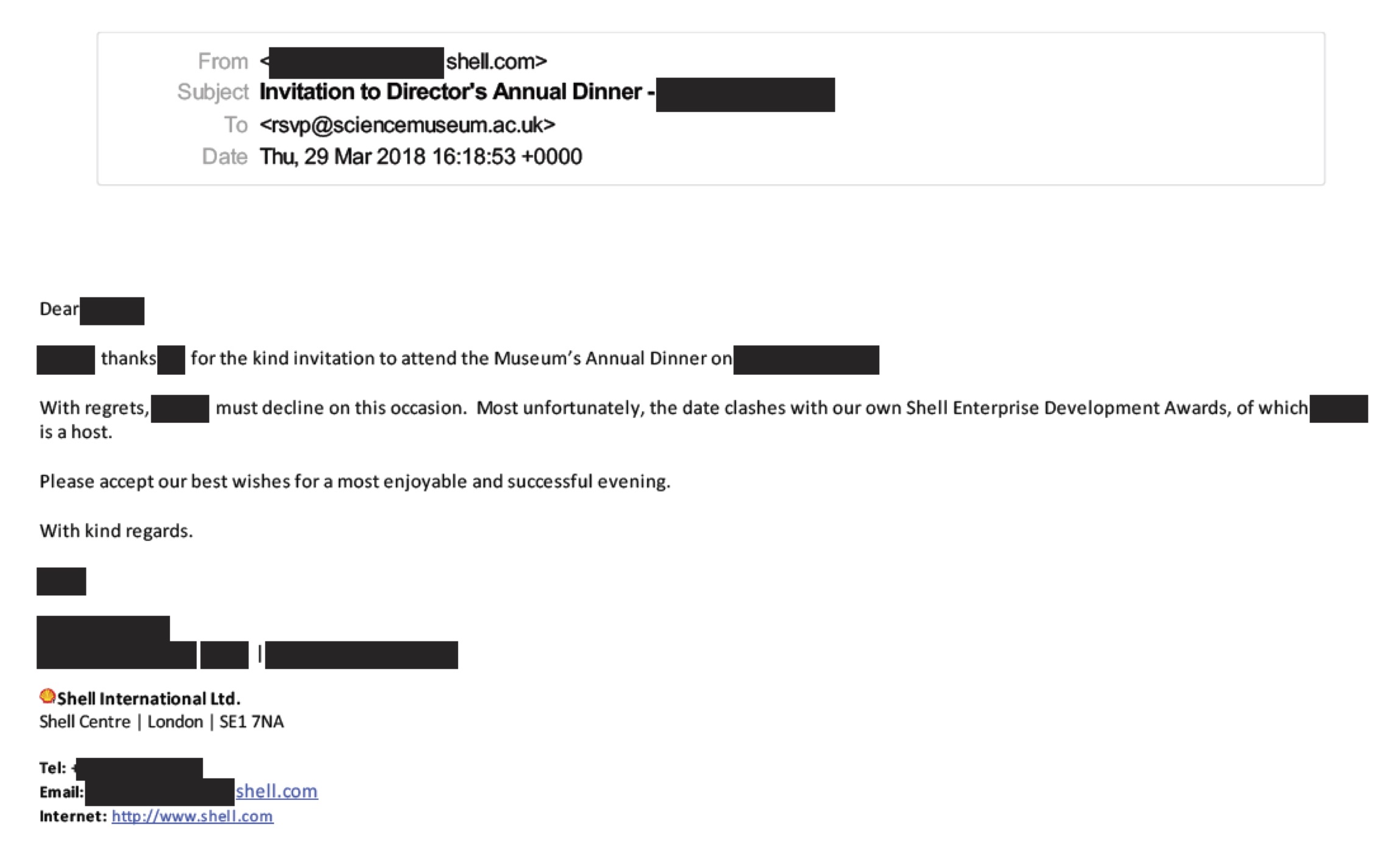Click the From header label
This screenshot has width=1400, height=859.
(223, 62)
